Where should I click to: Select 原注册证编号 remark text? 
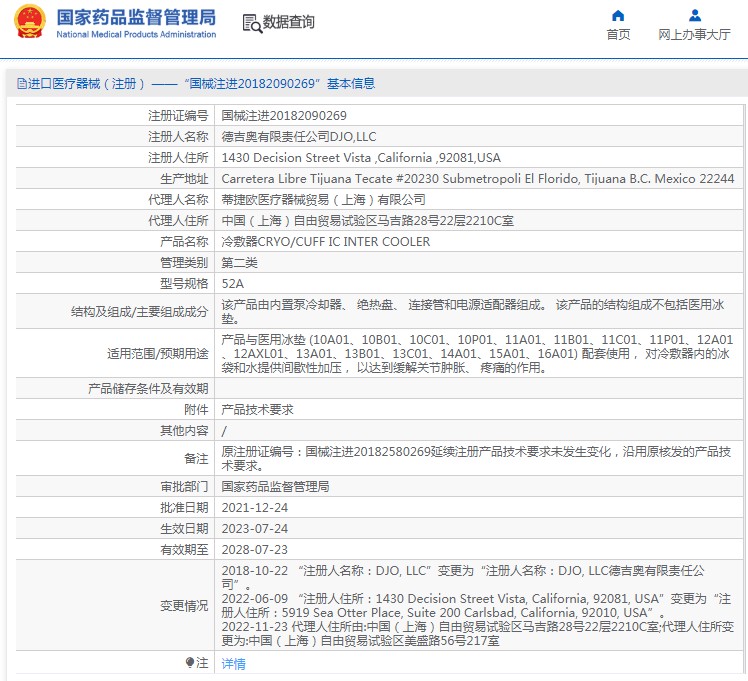[478, 458]
